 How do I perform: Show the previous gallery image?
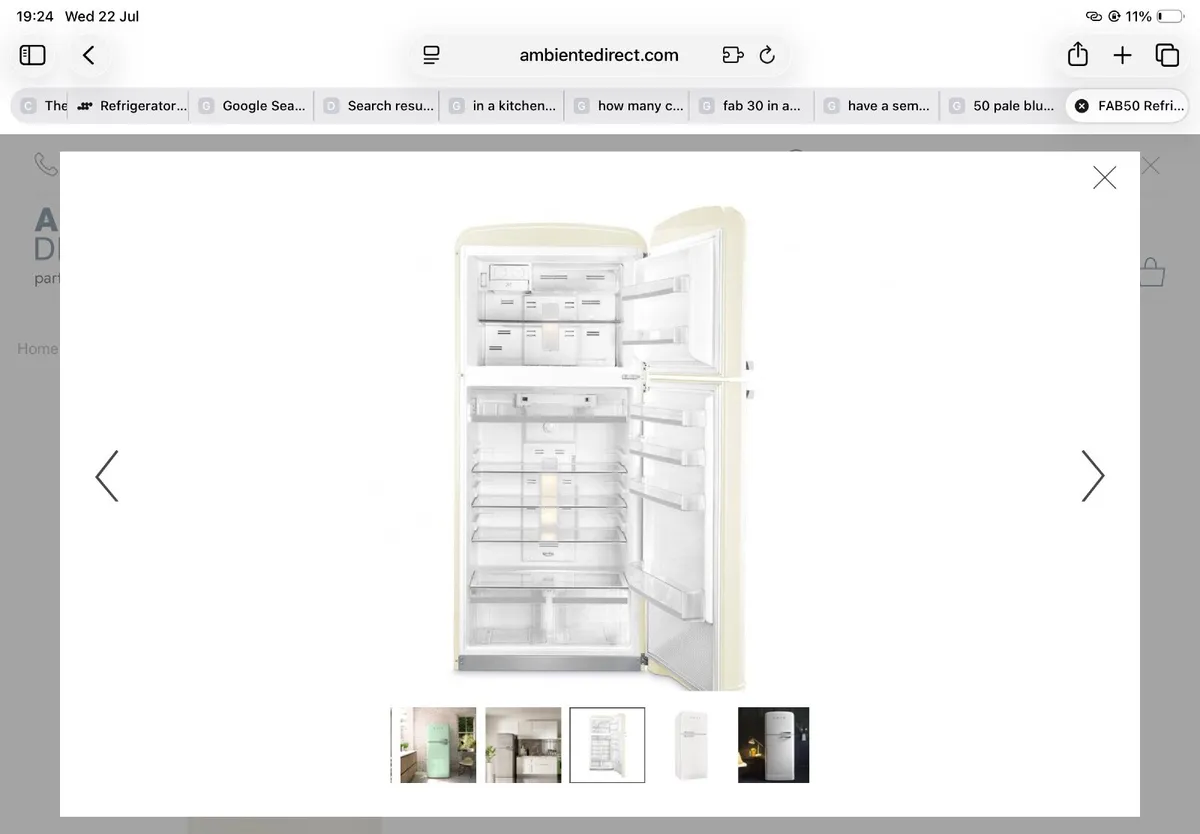tap(107, 476)
